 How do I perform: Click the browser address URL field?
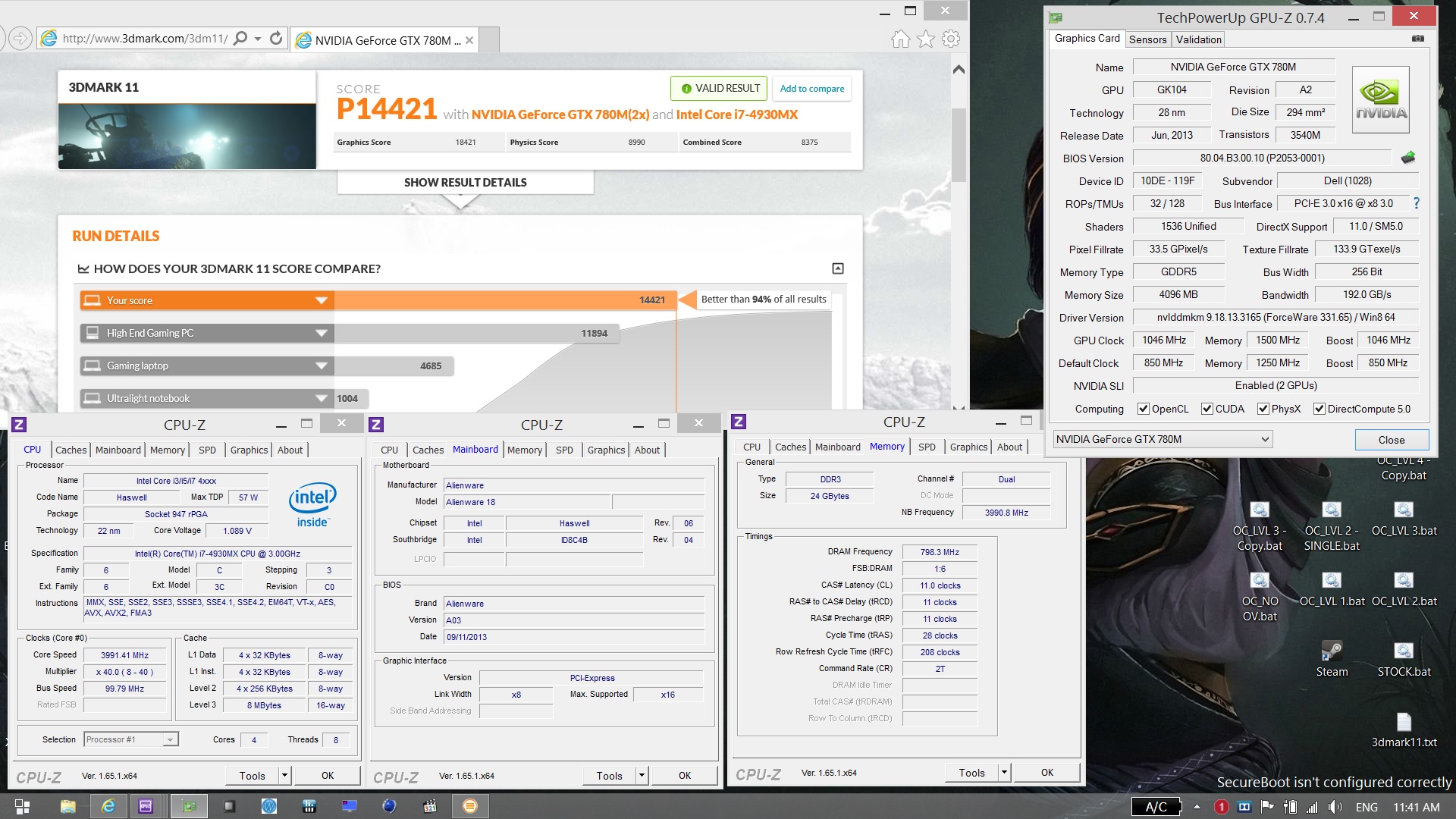144,38
